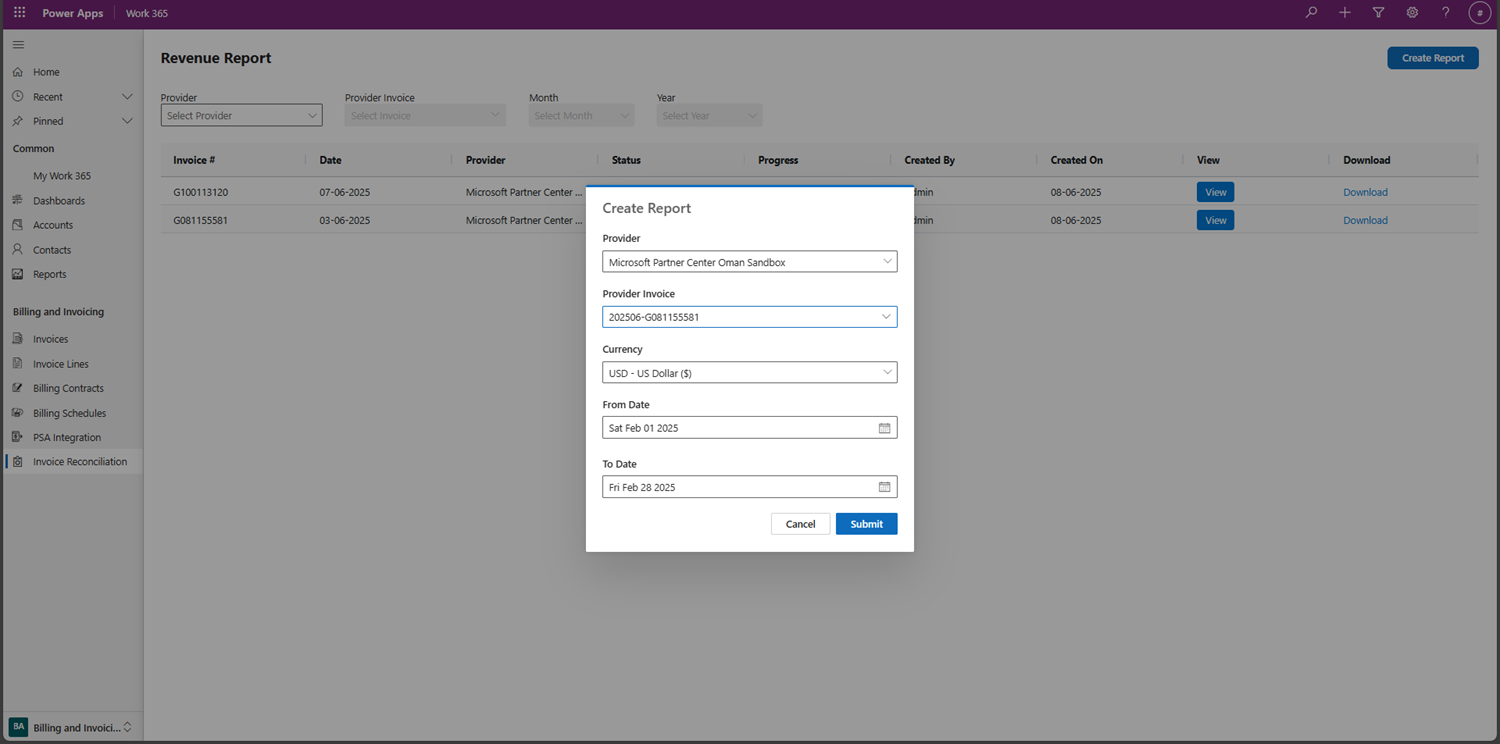
Task: Open the dialog Provider Invoice dropdown
Action: pyautogui.click(x=750, y=317)
